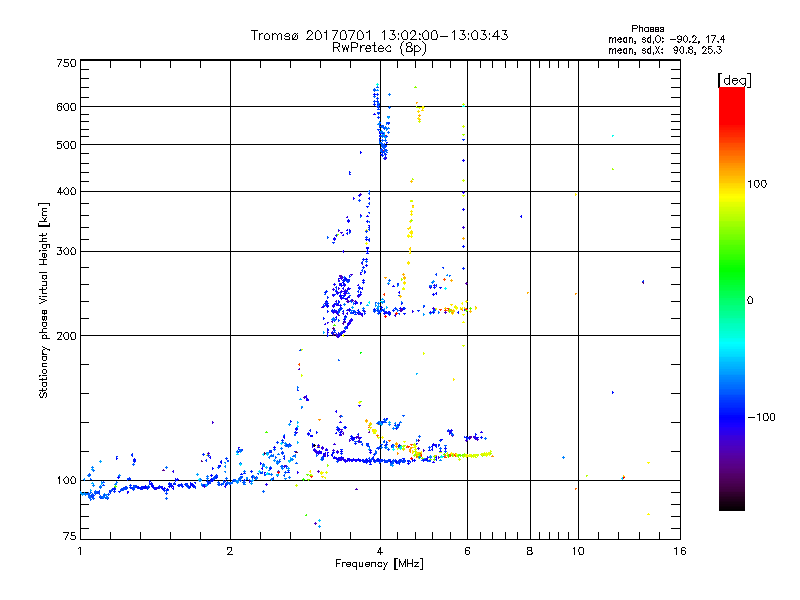Click the y-axis label 'Stationary phase Virtual Height [km]'
Viewport: 800px width, 600px height.
coord(44,300)
